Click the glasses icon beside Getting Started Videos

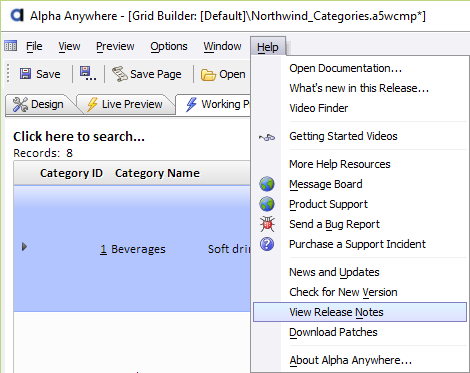pyautogui.click(x=267, y=137)
